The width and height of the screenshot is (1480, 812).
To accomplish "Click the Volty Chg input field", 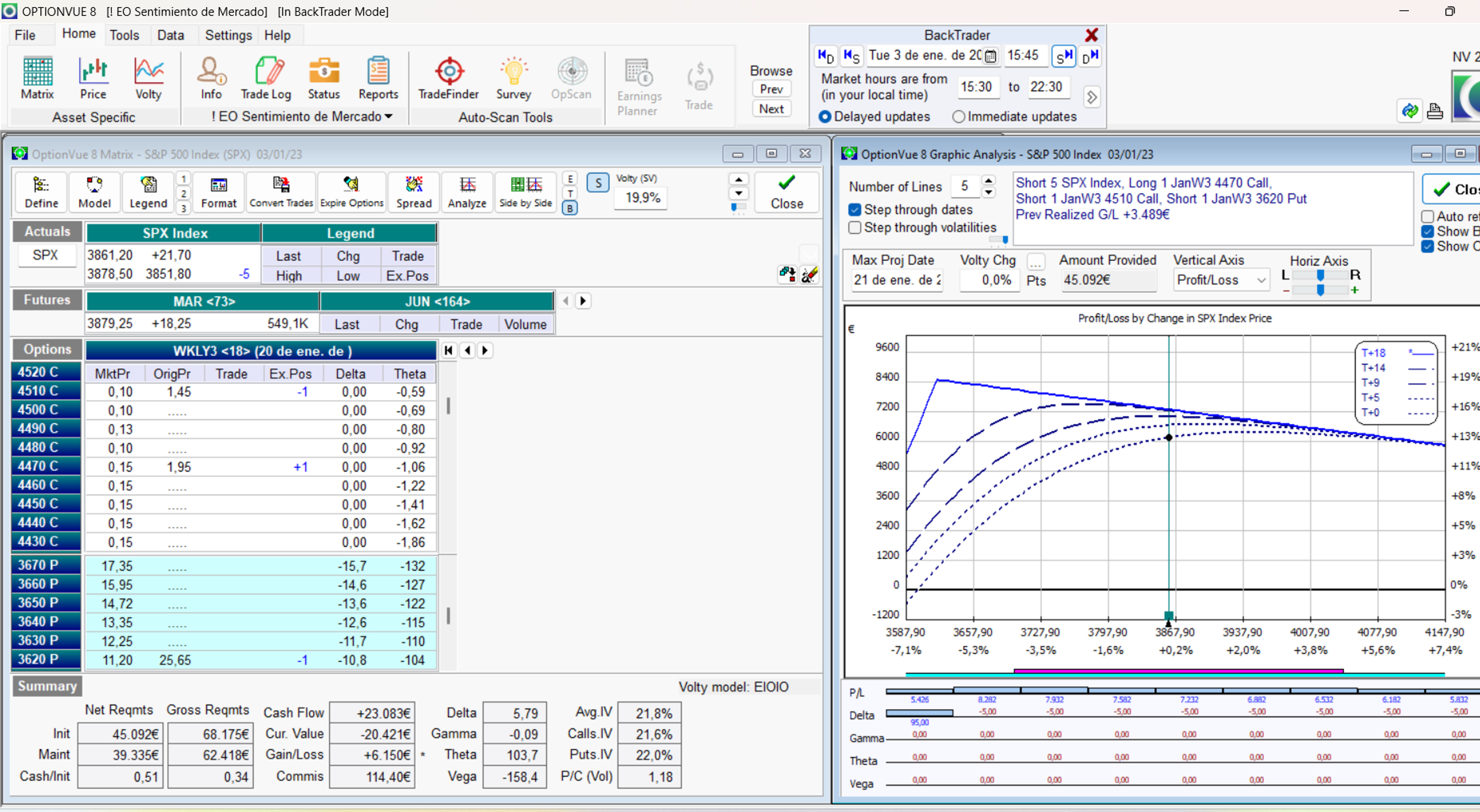I will (x=989, y=280).
